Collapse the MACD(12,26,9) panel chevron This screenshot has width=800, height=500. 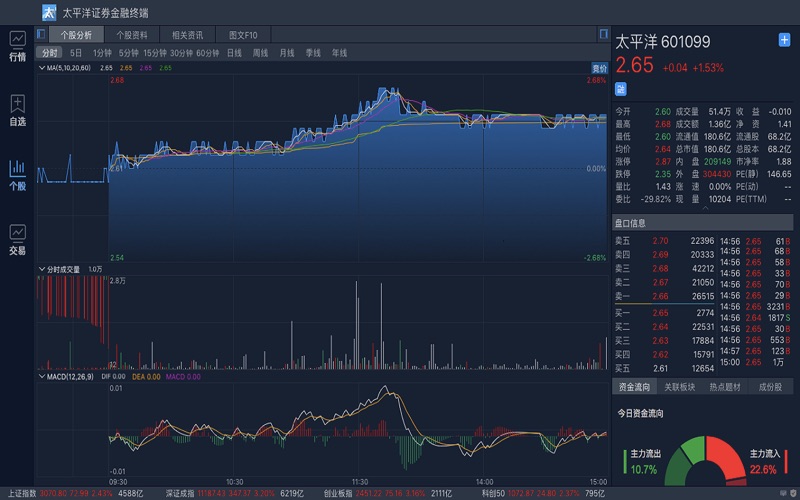point(42,377)
